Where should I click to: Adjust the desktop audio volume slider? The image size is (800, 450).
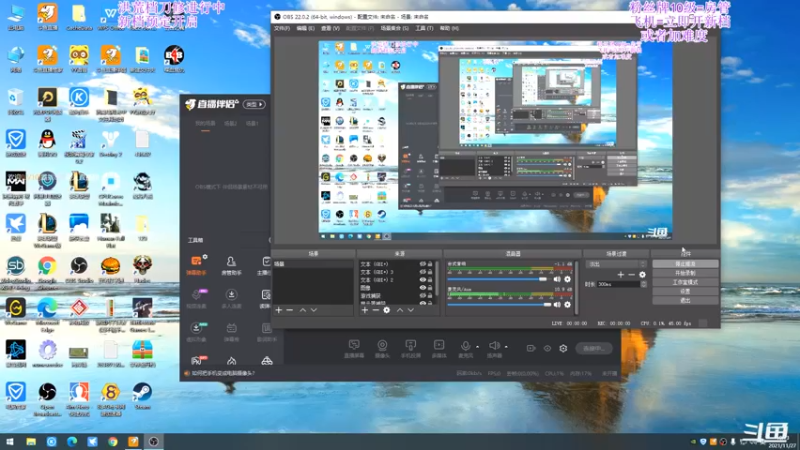pyautogui.click(x=497, y=279)
